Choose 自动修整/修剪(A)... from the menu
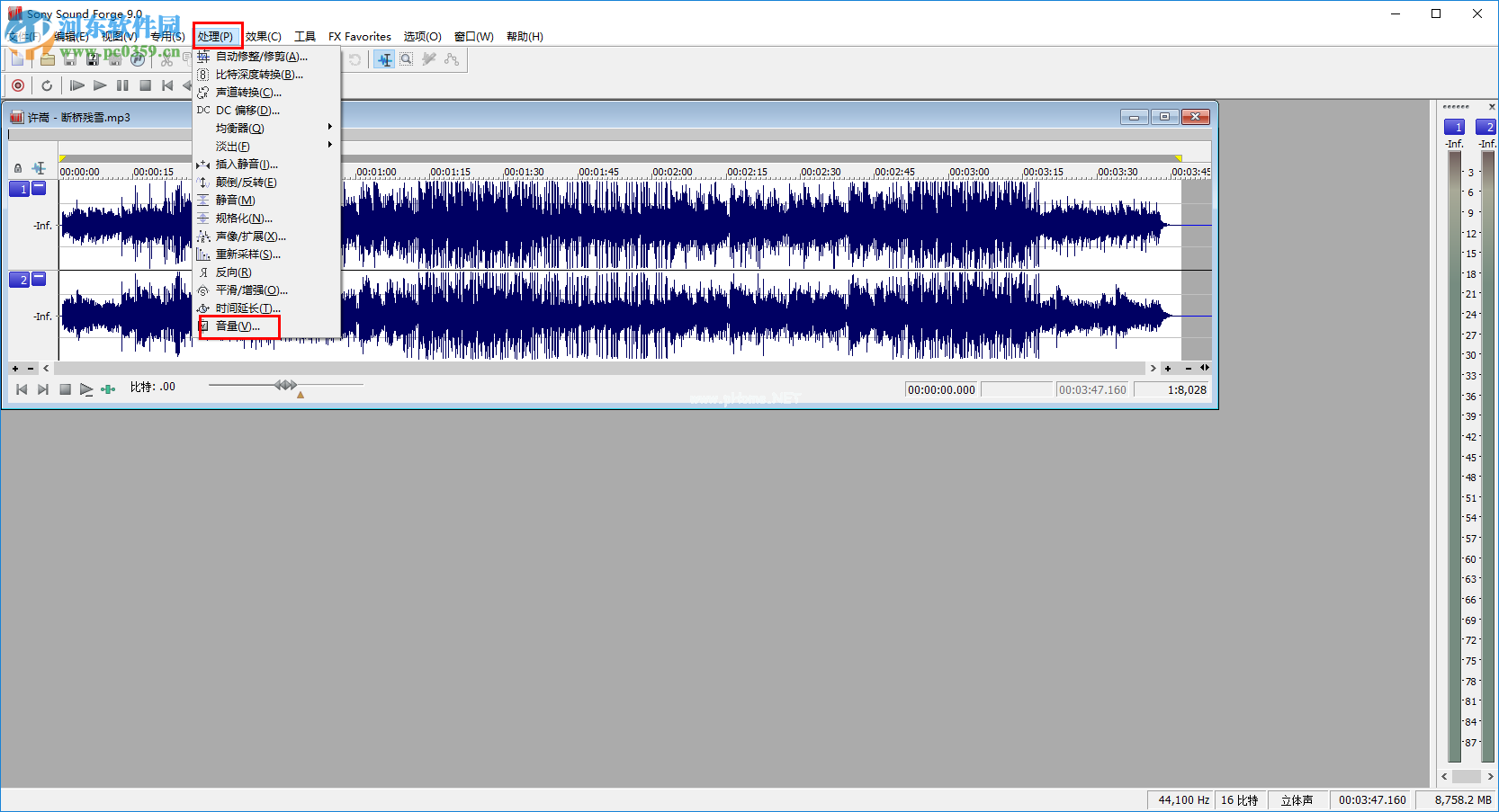 pos(266,57)
